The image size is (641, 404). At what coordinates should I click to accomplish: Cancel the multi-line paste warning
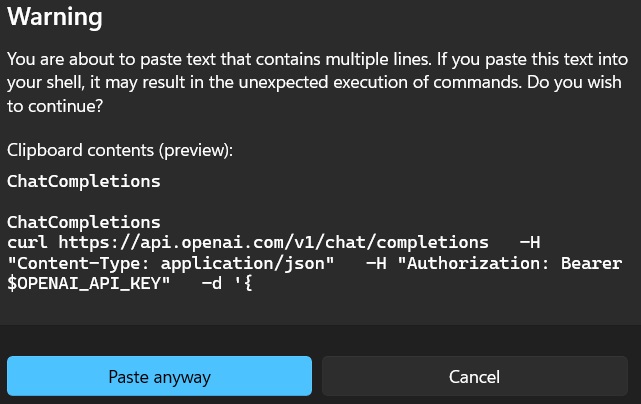(x=474, y=377)
